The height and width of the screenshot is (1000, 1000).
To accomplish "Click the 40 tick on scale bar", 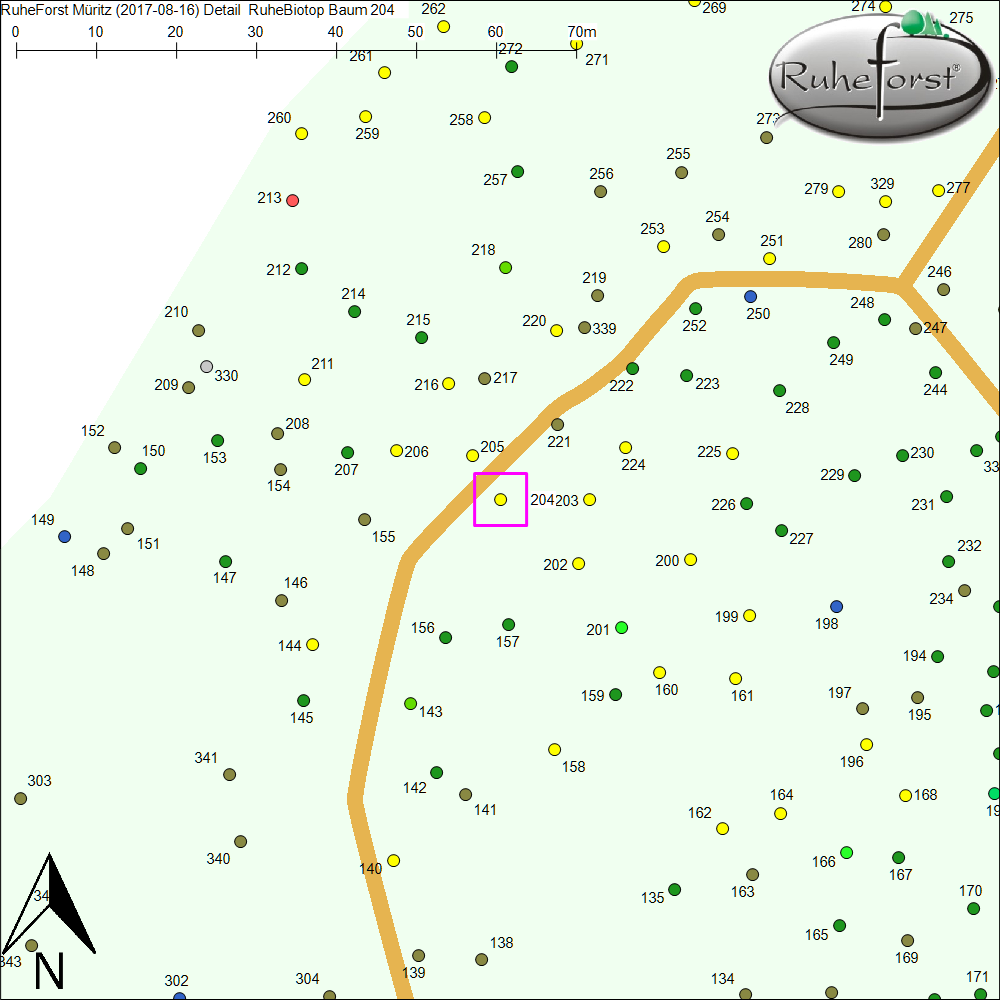I will [336, 47].
